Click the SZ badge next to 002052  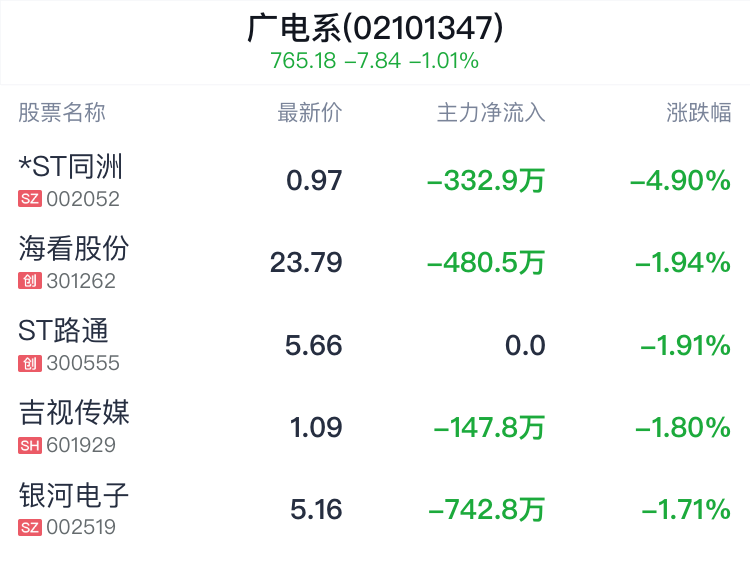tap(30, 199)
